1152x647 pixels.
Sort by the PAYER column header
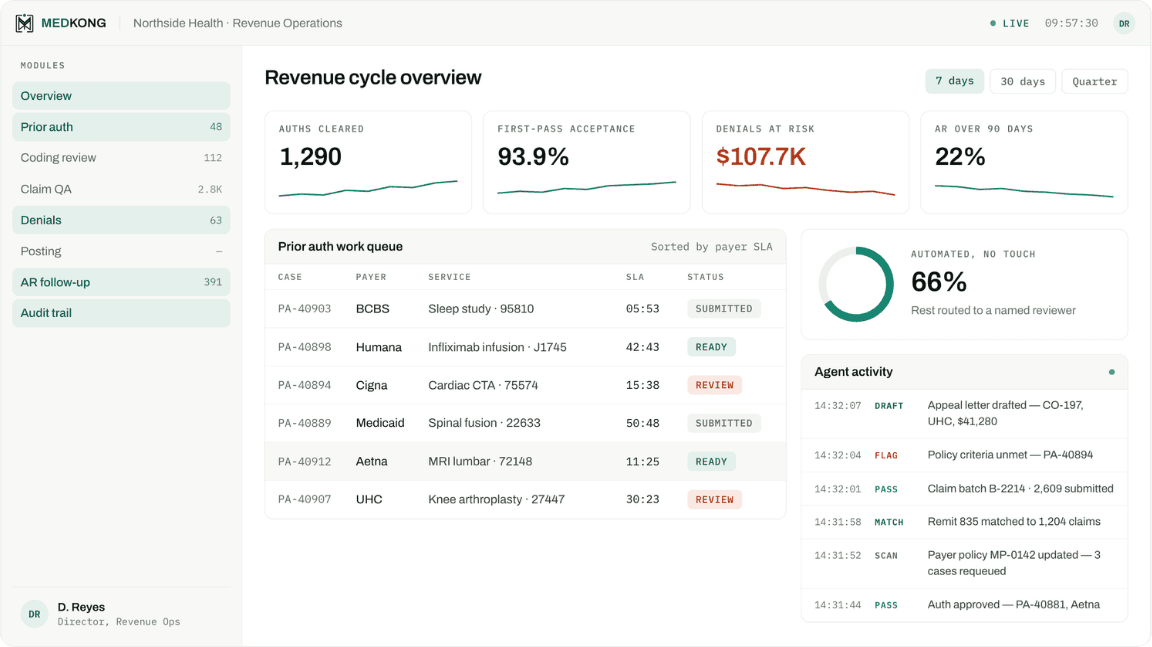[371, 277]
